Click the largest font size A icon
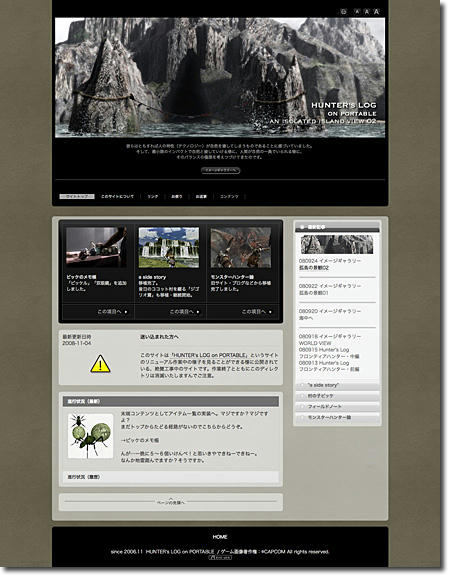470x577 pixels. pyautogui.click(x=376, y=11)
